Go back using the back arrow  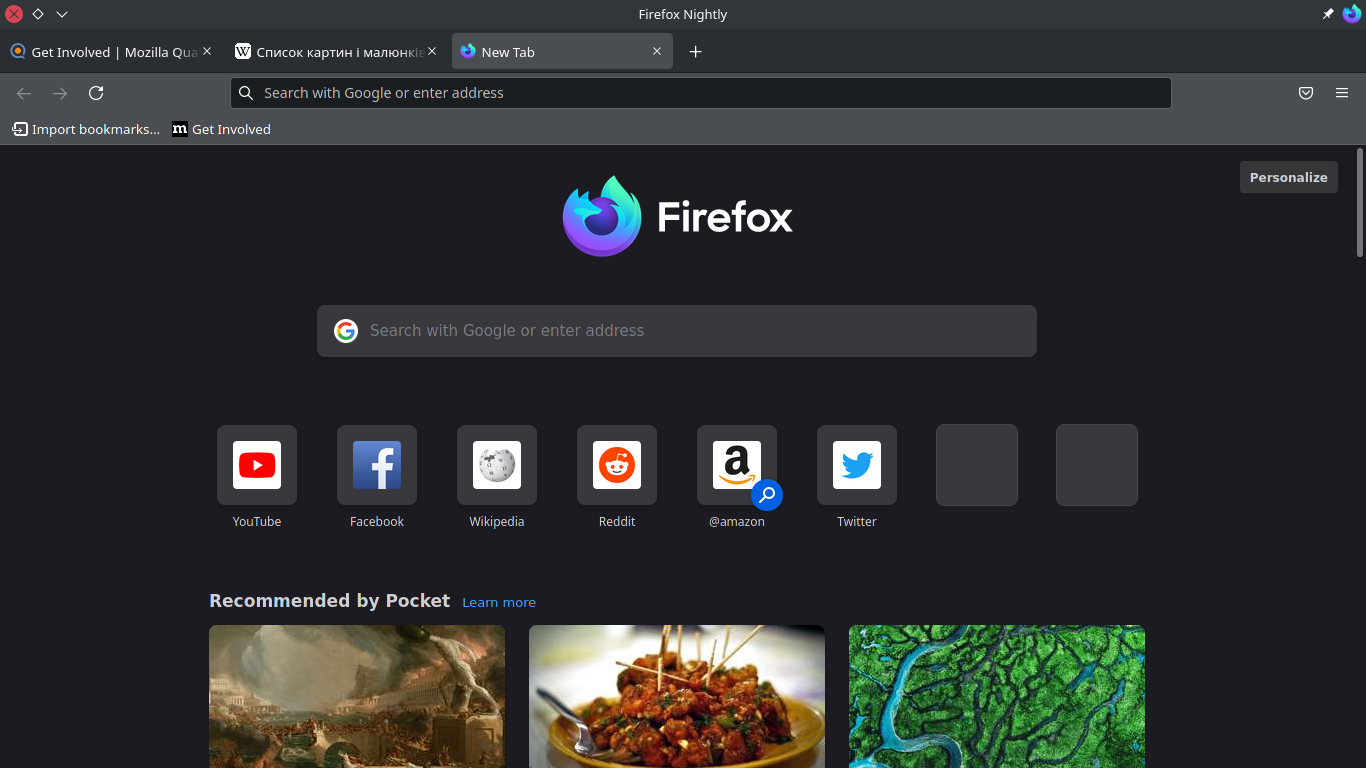click(24, 93)
